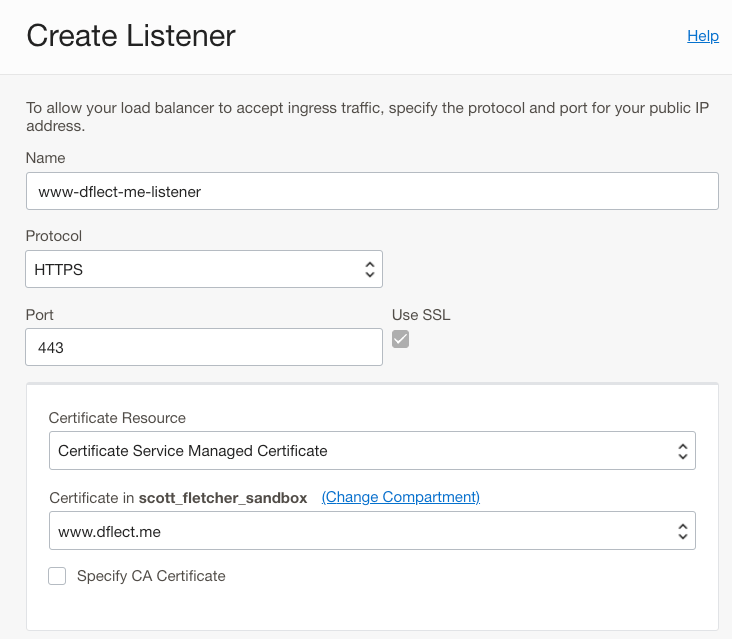Click the Certificate Resource label

pos(117,418)
